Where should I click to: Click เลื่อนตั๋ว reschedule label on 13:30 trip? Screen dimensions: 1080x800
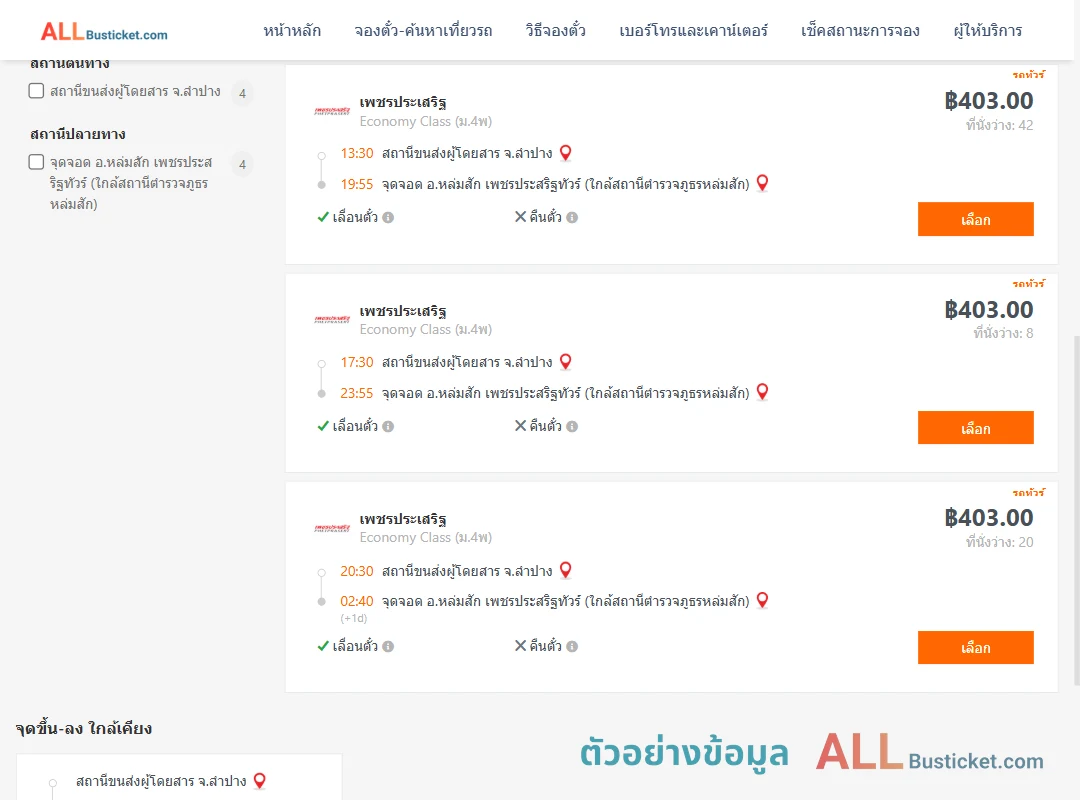point(355,218)
